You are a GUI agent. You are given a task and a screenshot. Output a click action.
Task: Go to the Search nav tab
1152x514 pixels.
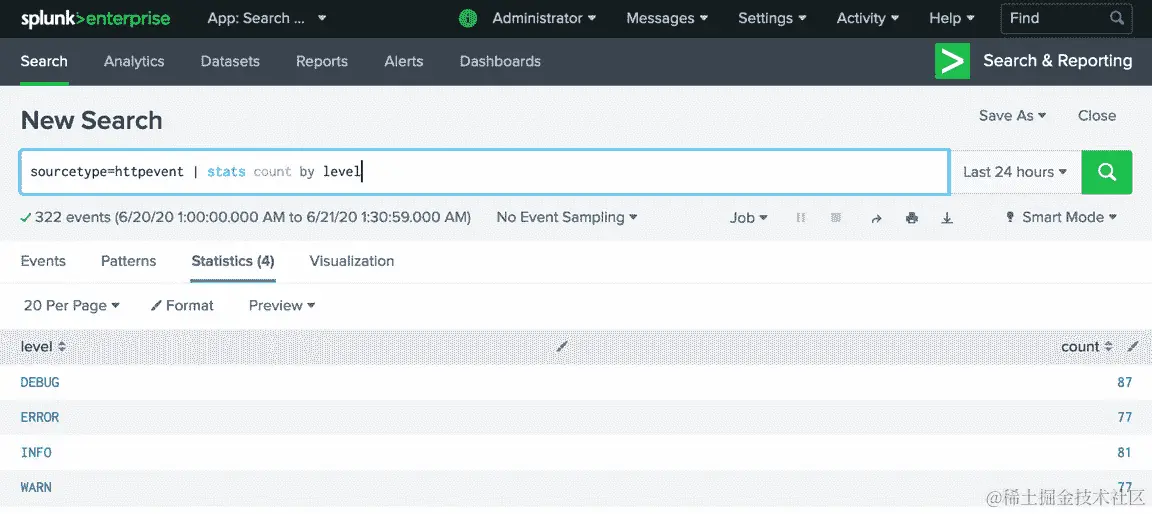point(44,61)
